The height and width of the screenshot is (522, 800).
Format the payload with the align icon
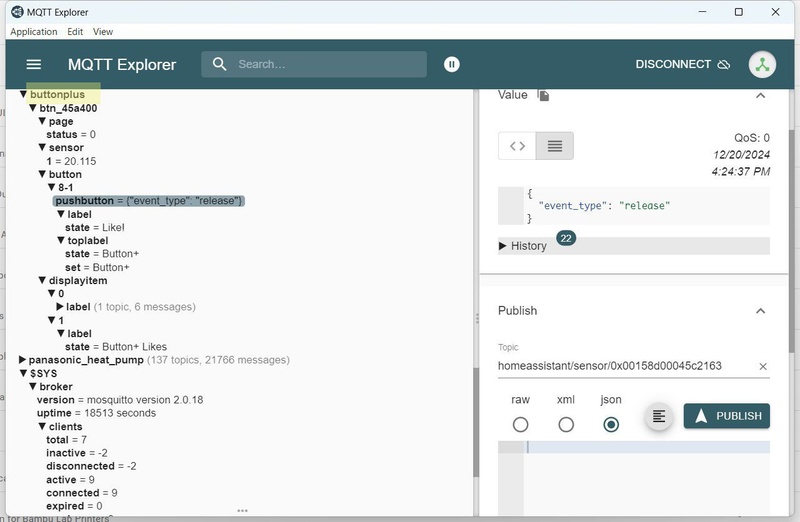659,416
